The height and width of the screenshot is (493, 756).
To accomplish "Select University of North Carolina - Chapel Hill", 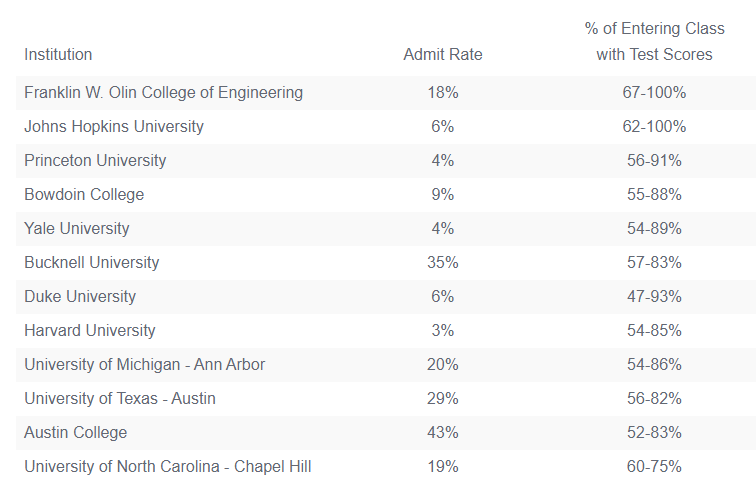I will 175,467.
